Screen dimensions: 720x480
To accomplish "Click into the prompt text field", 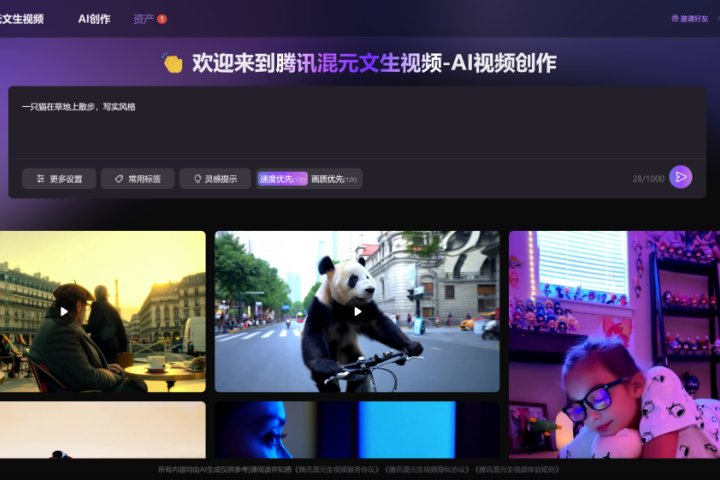I will pyautogui.click(x=357, y=123).
